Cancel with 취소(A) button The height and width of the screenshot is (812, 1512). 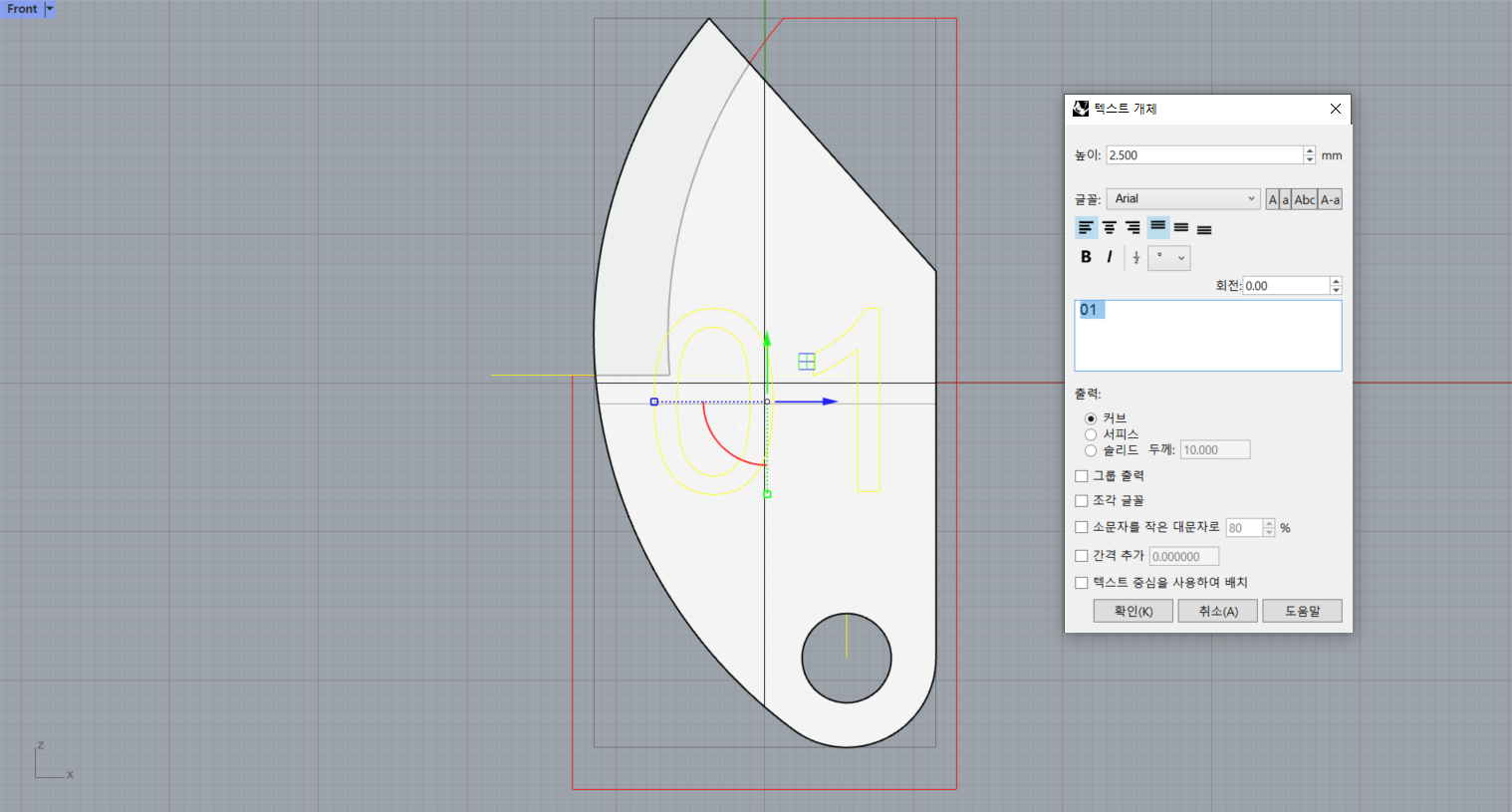click(x=1218, y=611)
